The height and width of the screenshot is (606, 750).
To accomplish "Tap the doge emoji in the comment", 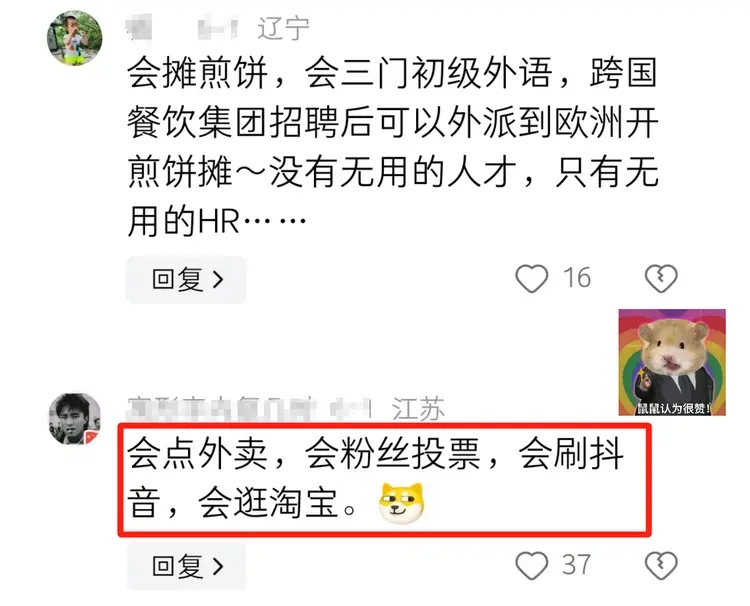I will 401,503.
